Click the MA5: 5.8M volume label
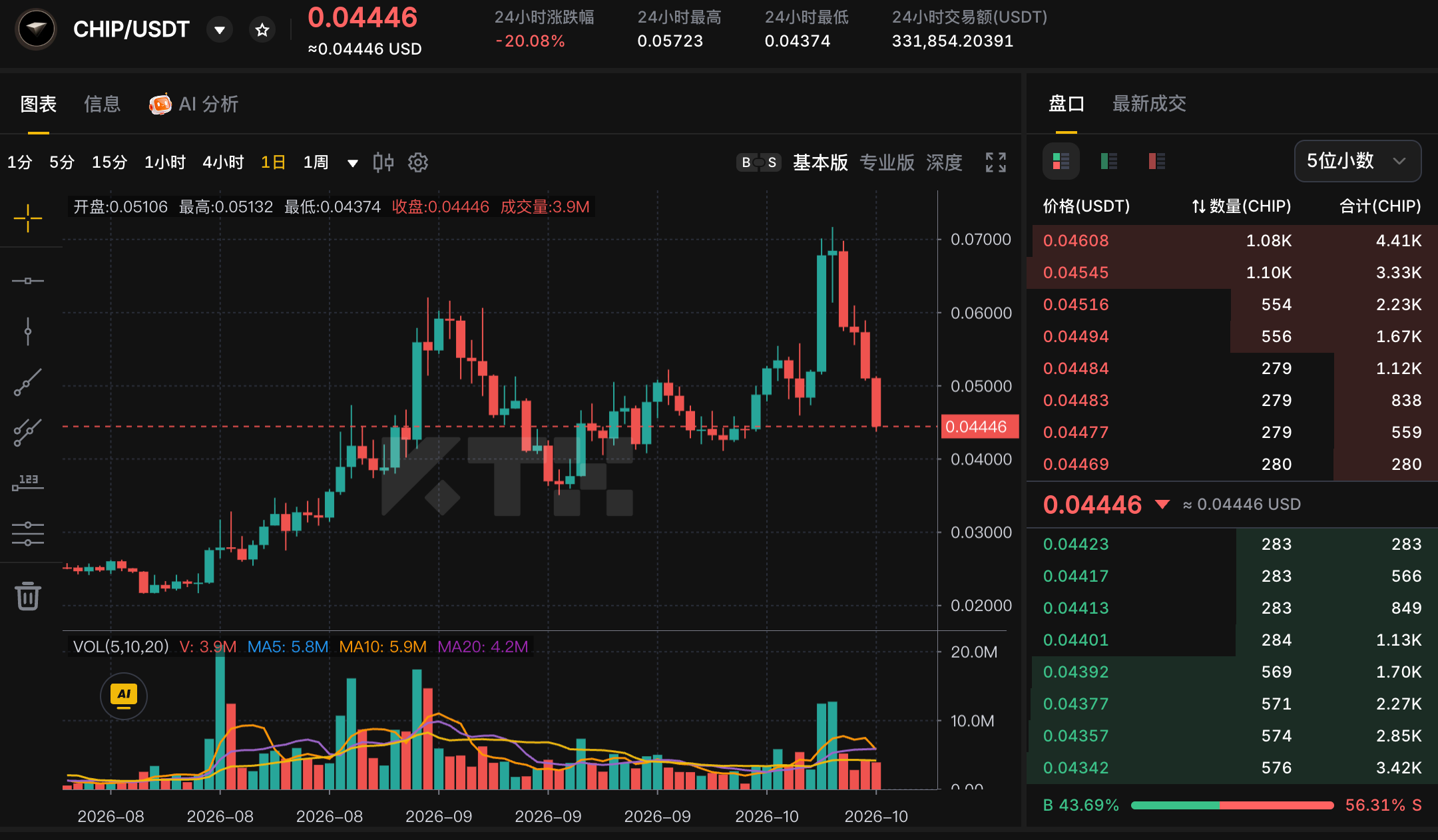Viewport: 1438px width, 840px height. point(288,647)
